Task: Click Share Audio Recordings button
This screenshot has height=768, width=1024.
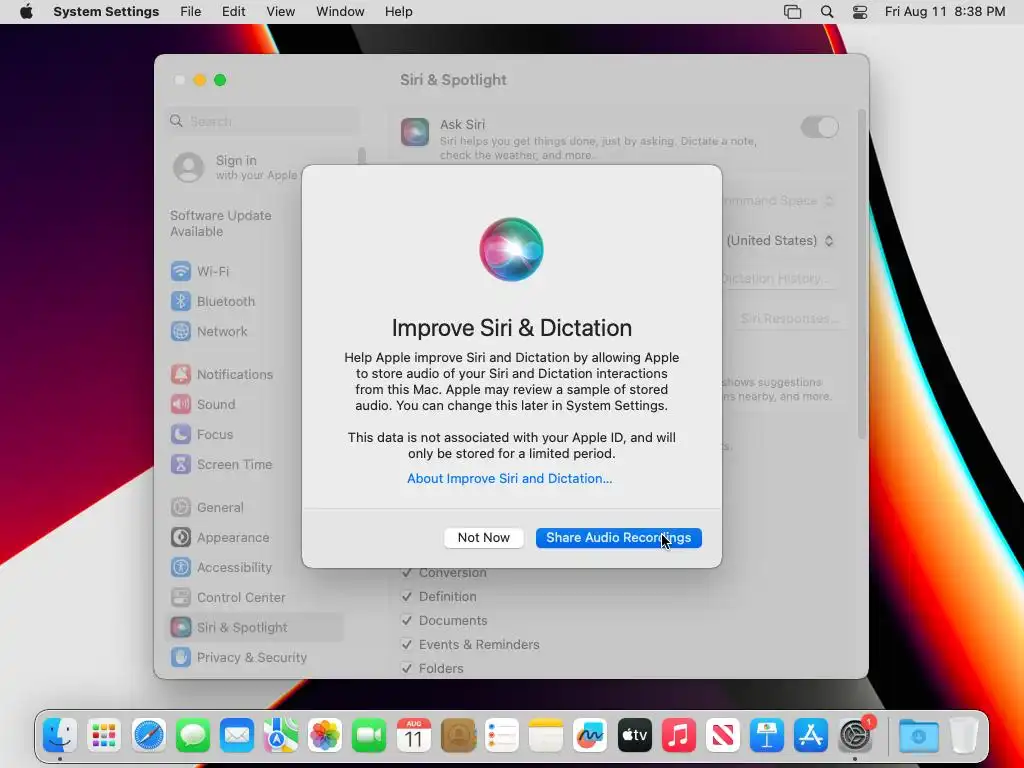Action: tap(618, 537)
